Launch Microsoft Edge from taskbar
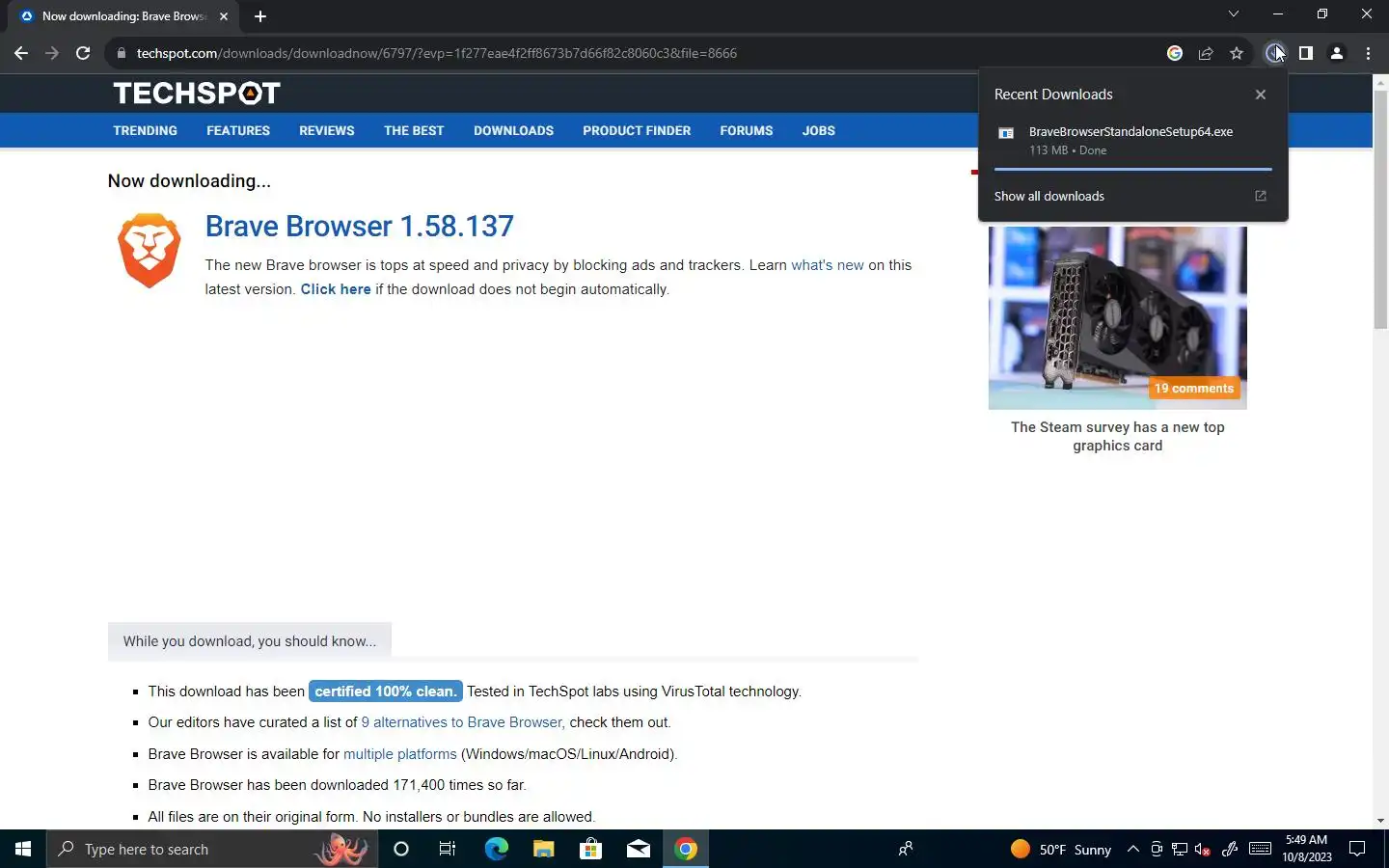 pos(496,849)
